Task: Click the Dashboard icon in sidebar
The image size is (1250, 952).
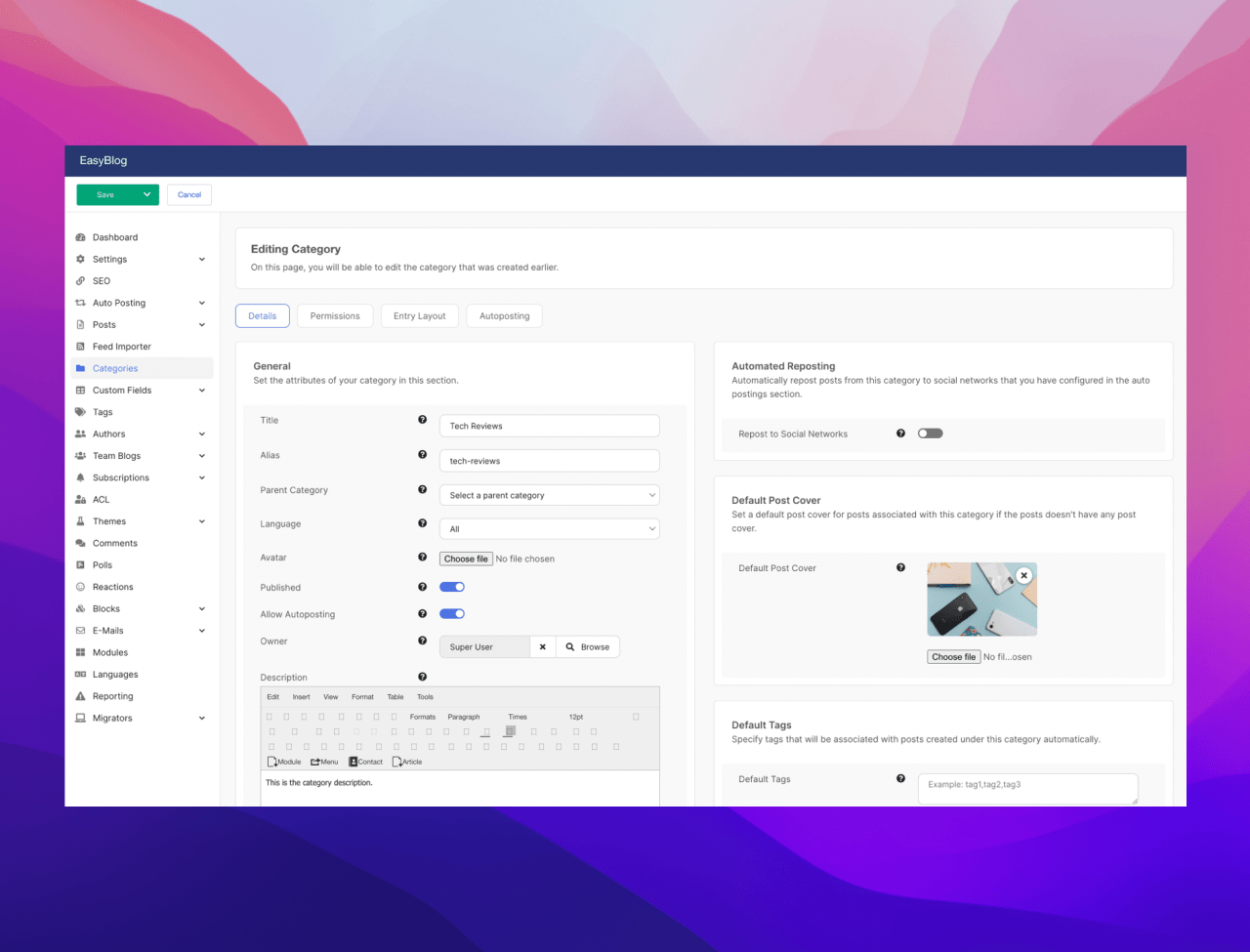Action: click(80, 237)
